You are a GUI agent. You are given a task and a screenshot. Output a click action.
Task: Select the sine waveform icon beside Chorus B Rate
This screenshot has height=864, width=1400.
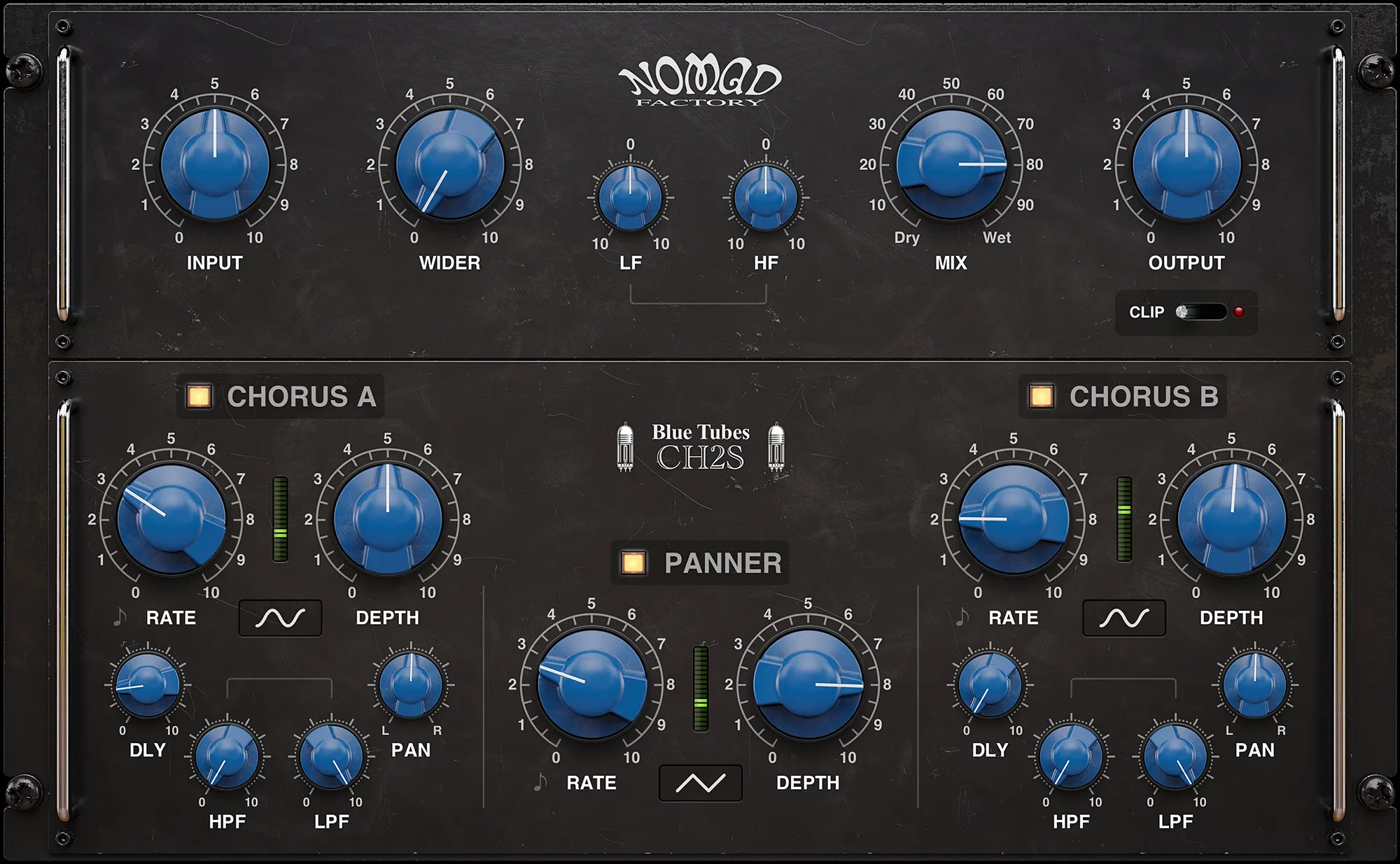point(1126,618)
